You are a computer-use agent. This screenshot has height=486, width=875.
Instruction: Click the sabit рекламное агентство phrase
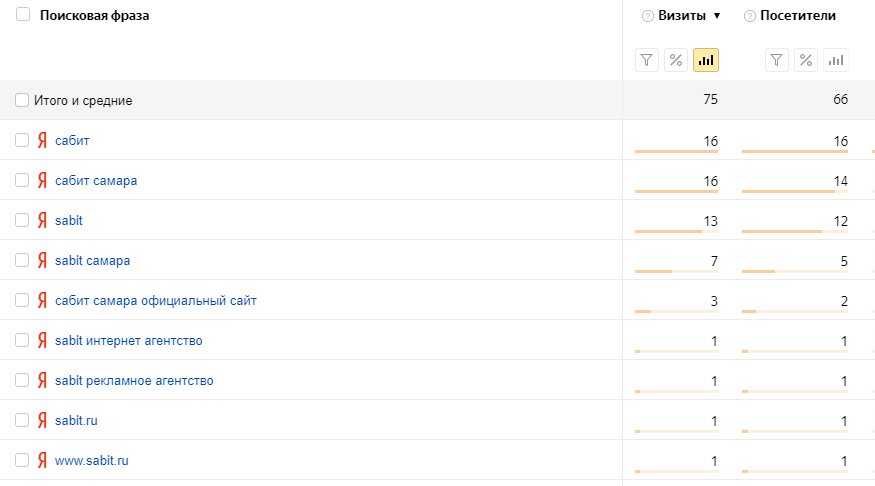click(134, 381)
